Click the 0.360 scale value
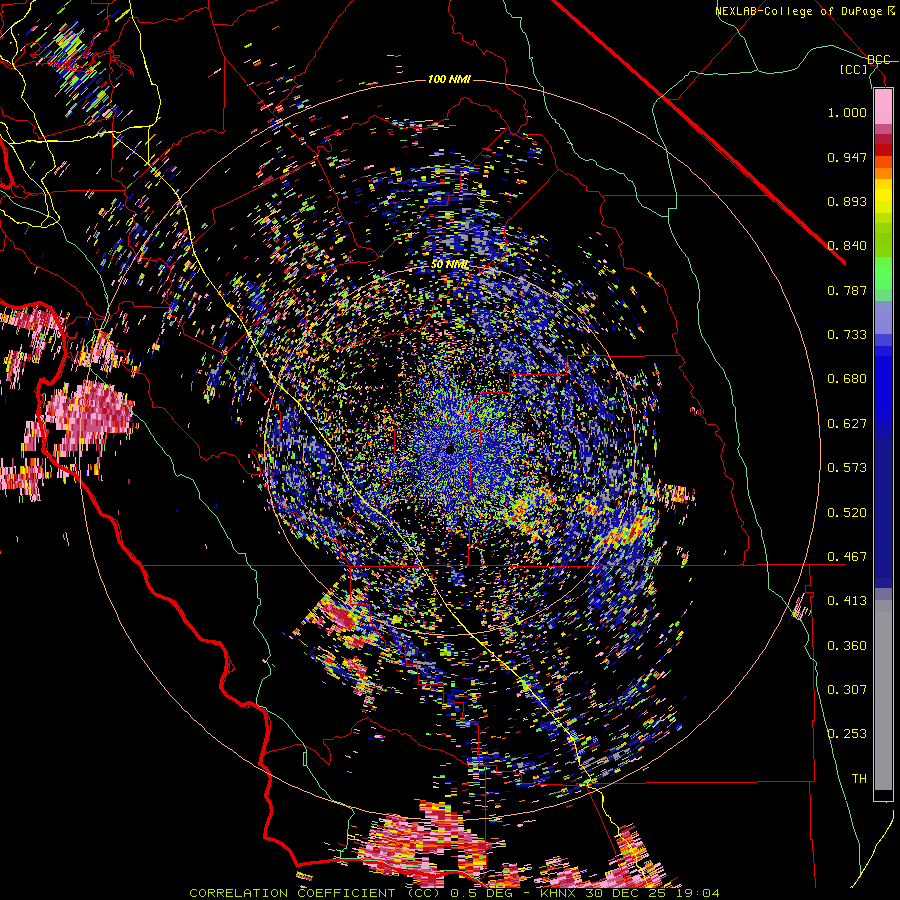The width and height of the screenshot is (900, 900). pos(847,646)
